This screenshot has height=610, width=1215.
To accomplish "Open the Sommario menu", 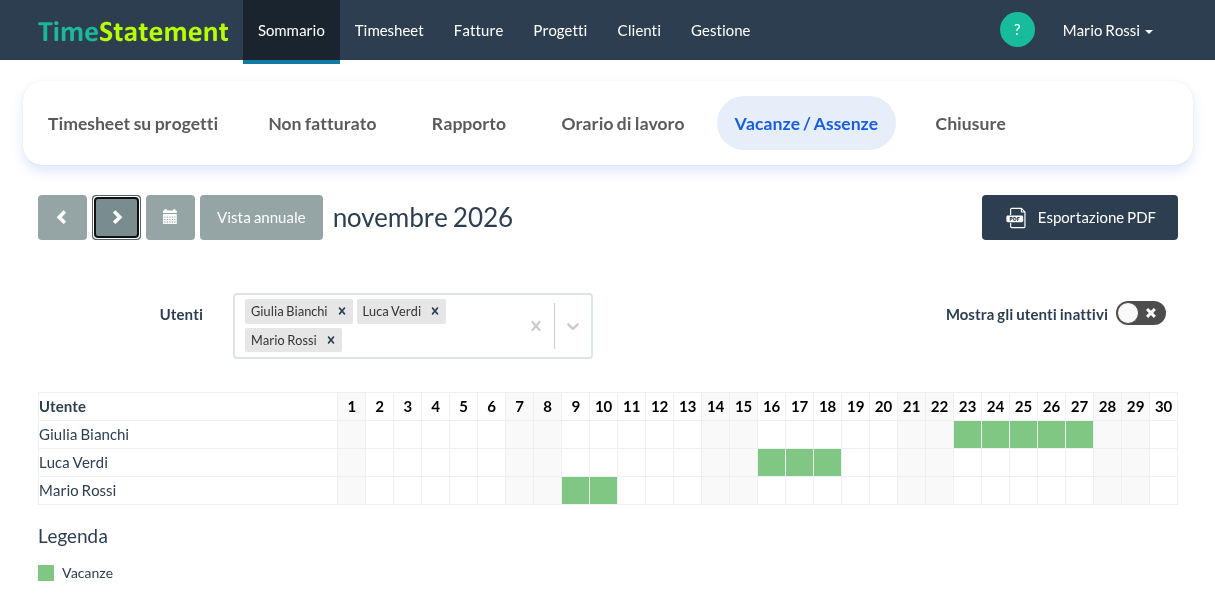I will [x=291, y=30].
